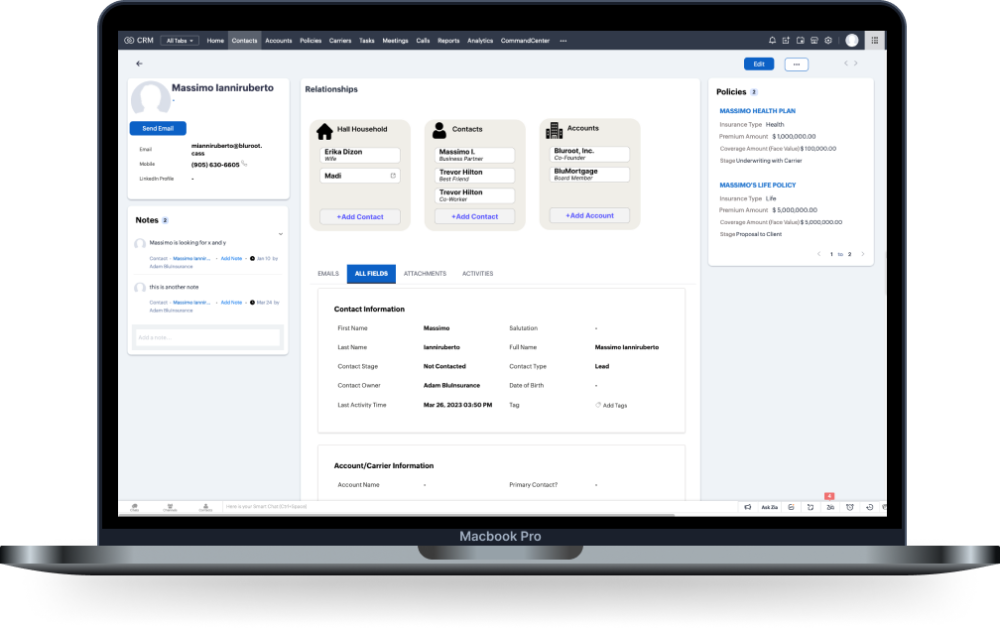Viewport: 1000px width, 630px height.
Task: Click the announcements megaphone icon in bottom bar
Action: click(747, 507)
